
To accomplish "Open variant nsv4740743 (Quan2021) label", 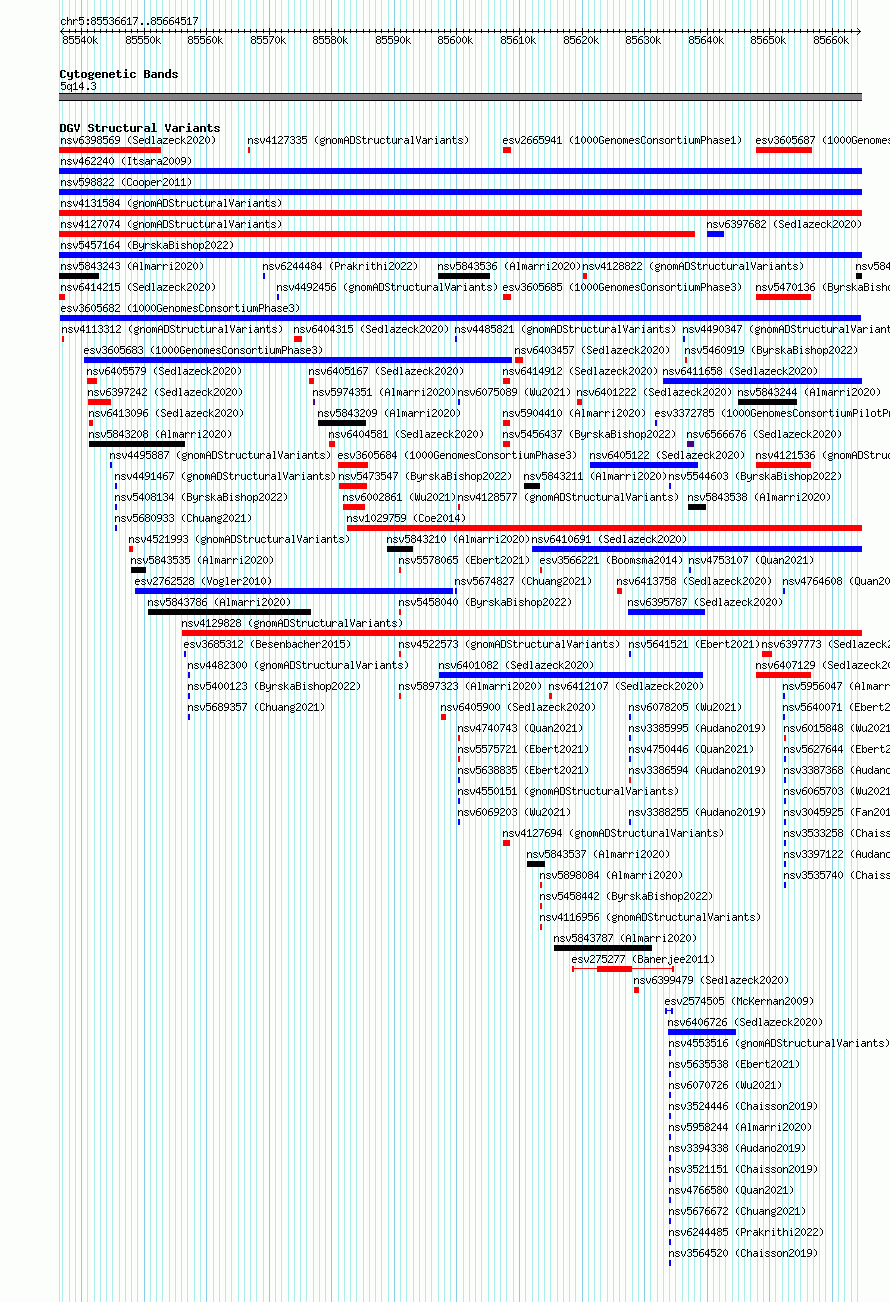I will tap(521, 729).
